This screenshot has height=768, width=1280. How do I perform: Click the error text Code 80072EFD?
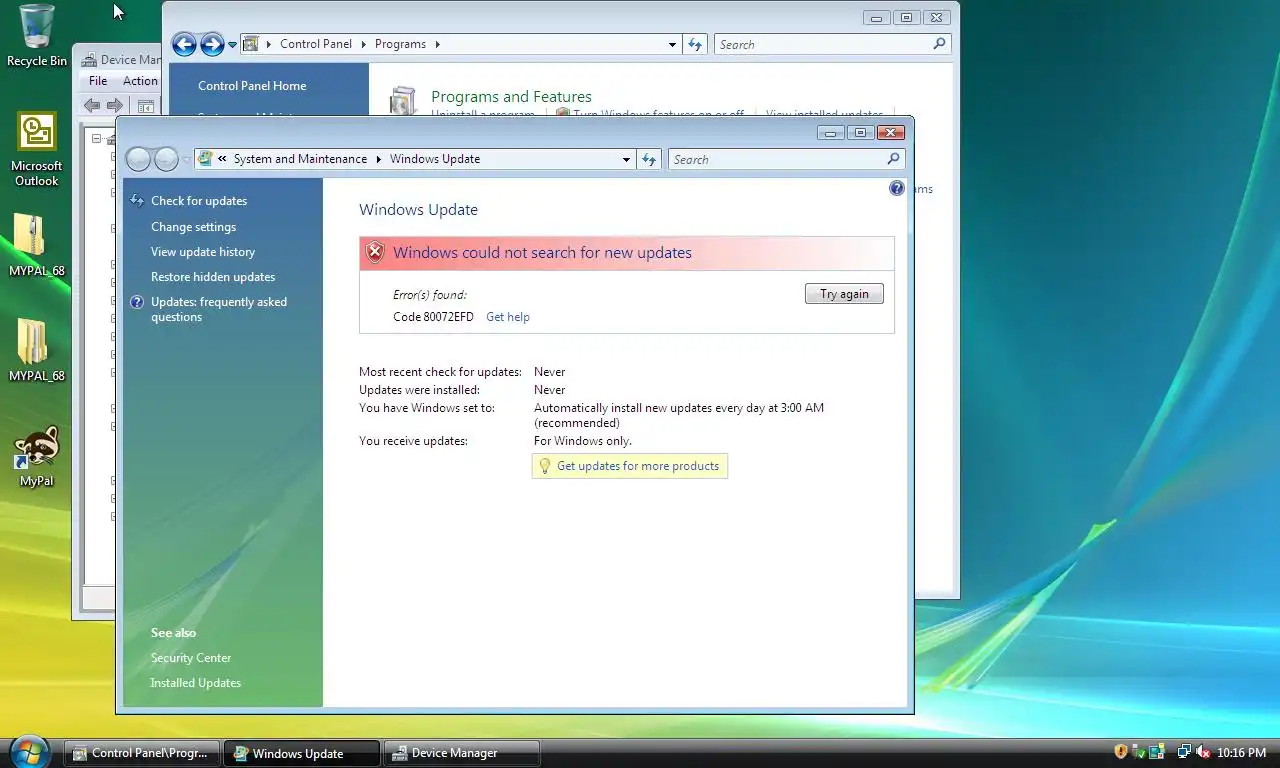pyautogui.click(x=434, y=317)
